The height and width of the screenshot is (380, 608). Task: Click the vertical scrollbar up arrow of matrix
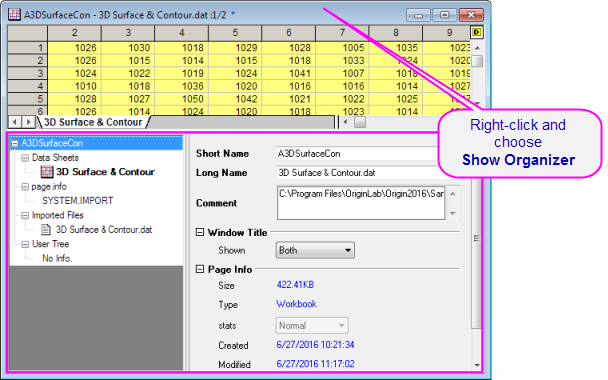(x=477, y=48)
